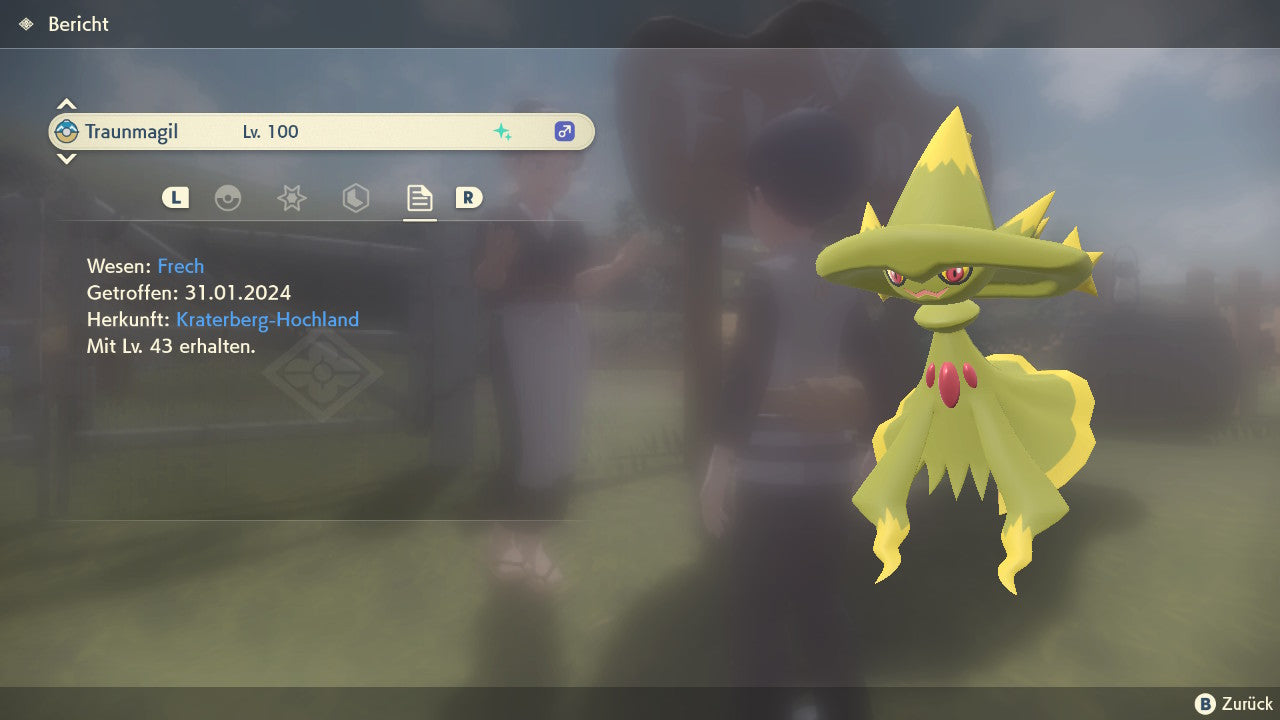Go to next Pokémon with down chevron
Image resolution: width=1280 pixels, height=720 pixels.
tap(66, 159)
